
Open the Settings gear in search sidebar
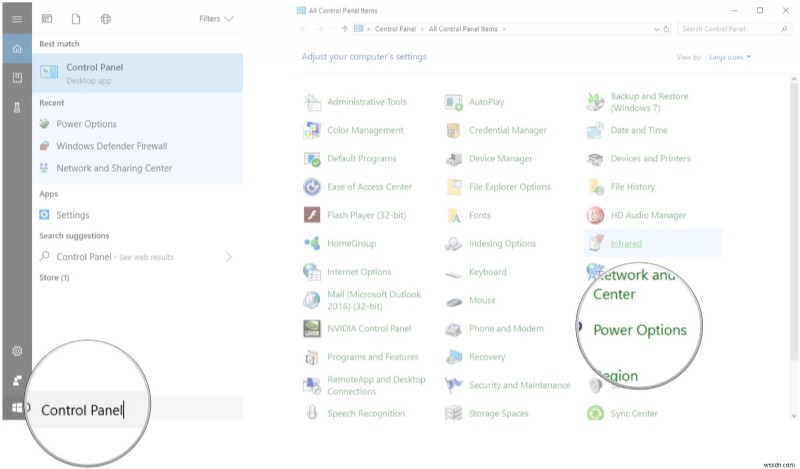pos(17,351)
